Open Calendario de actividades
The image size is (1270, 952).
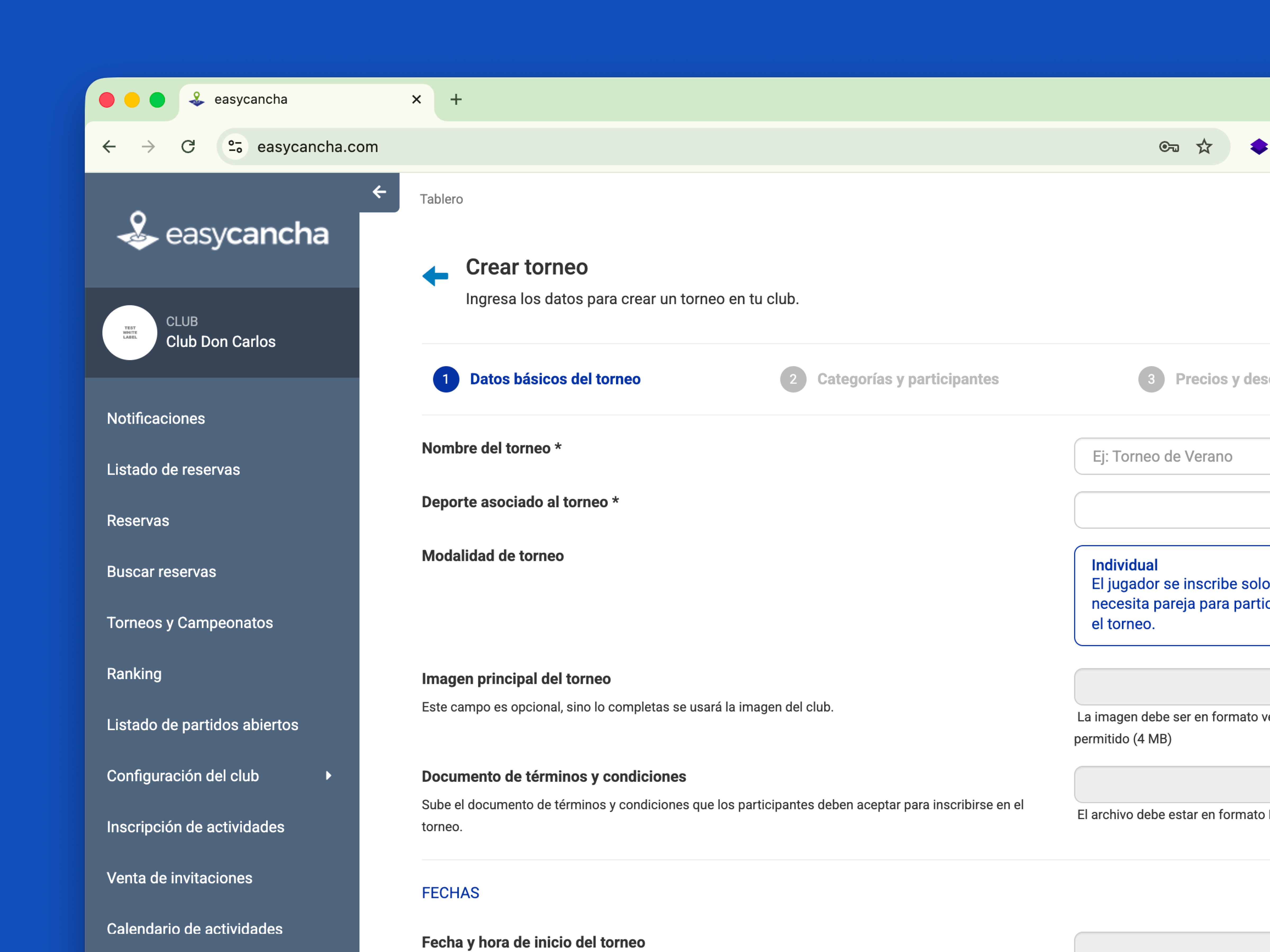click(195, 928)
